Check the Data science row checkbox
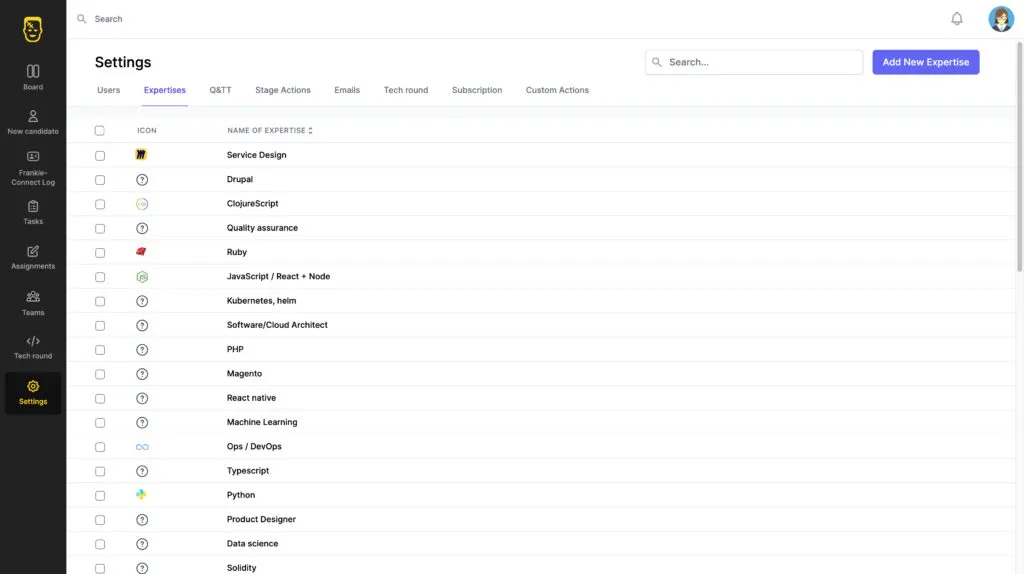The width and height of the screenshot is (1024, 574). coord(100,544)
